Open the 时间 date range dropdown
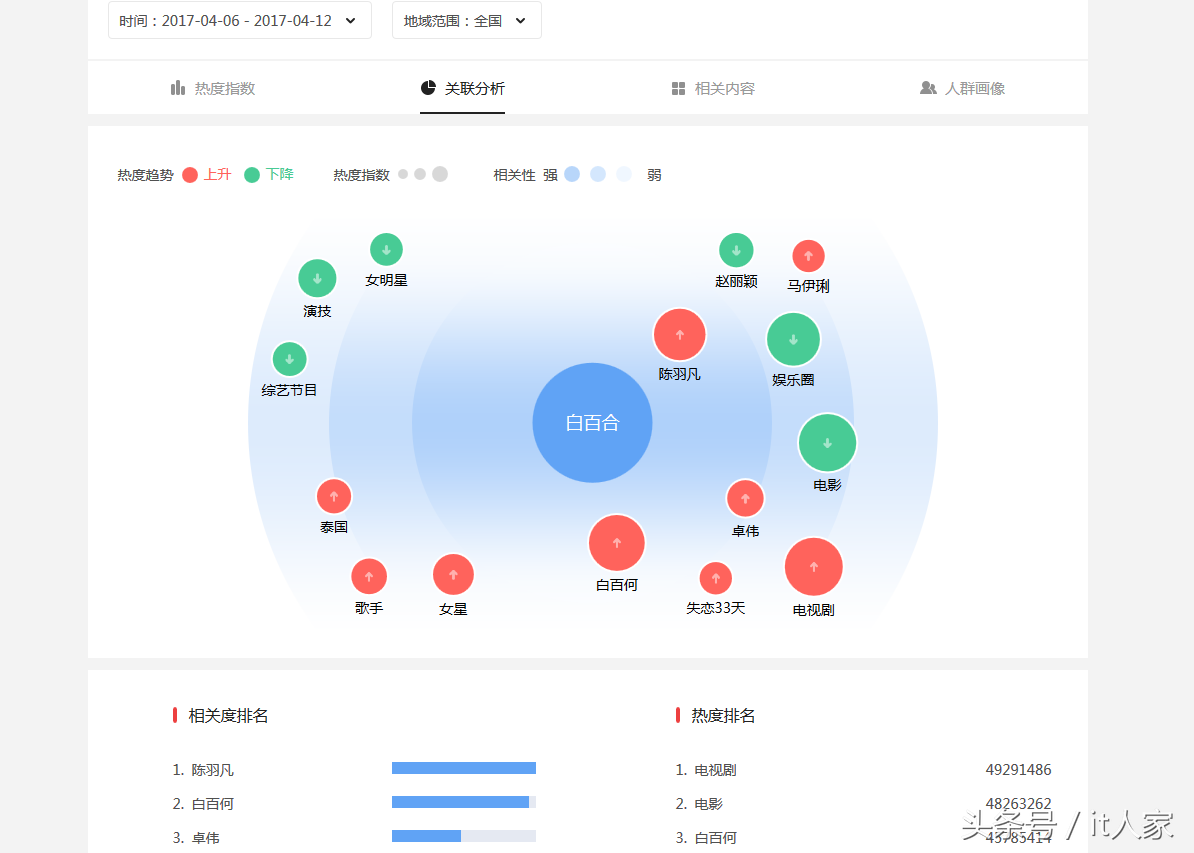This screenshot has width=1194, height=853. click(x=239, y=19)
